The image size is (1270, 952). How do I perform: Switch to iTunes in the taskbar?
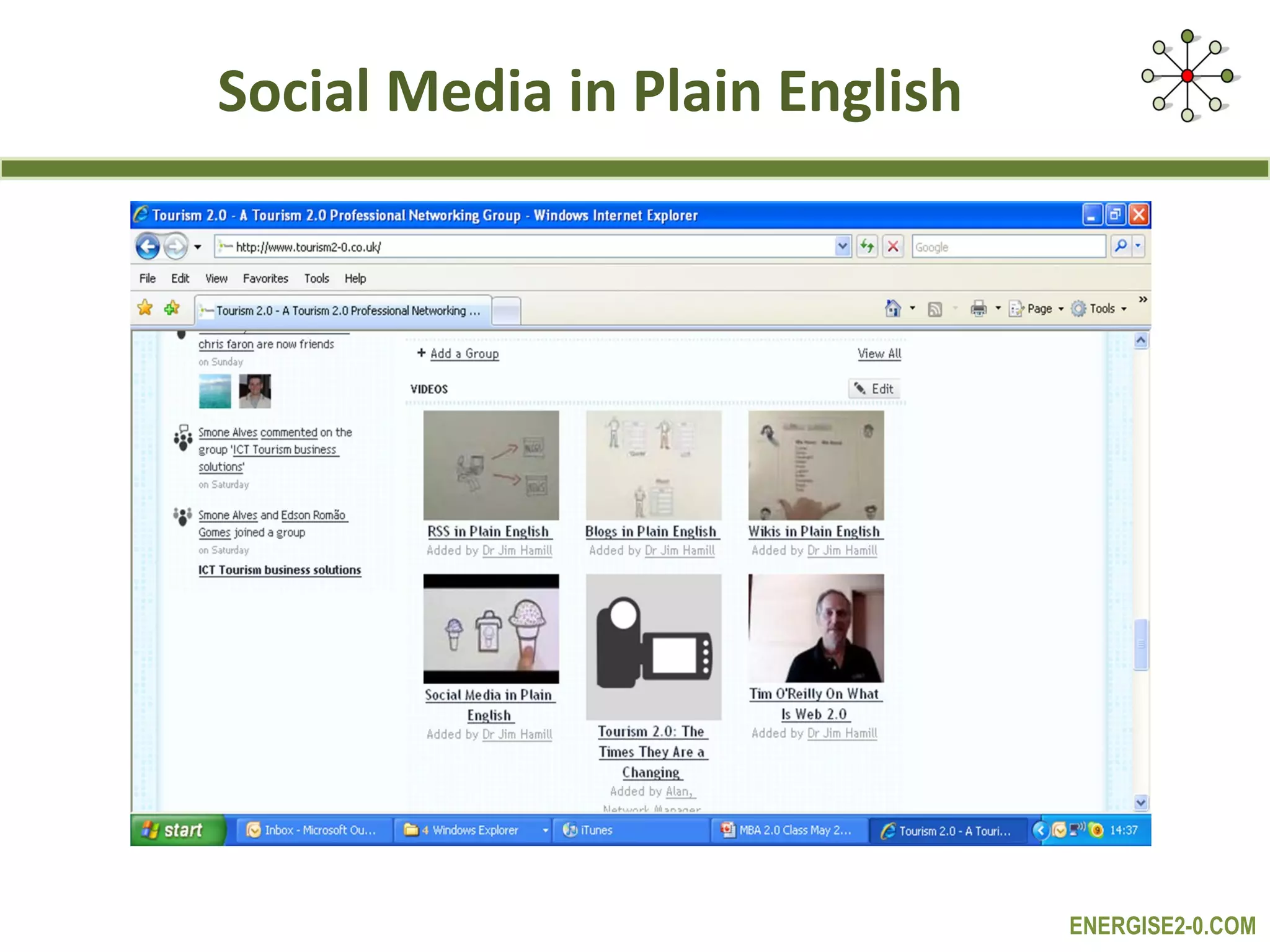[631, 831]
